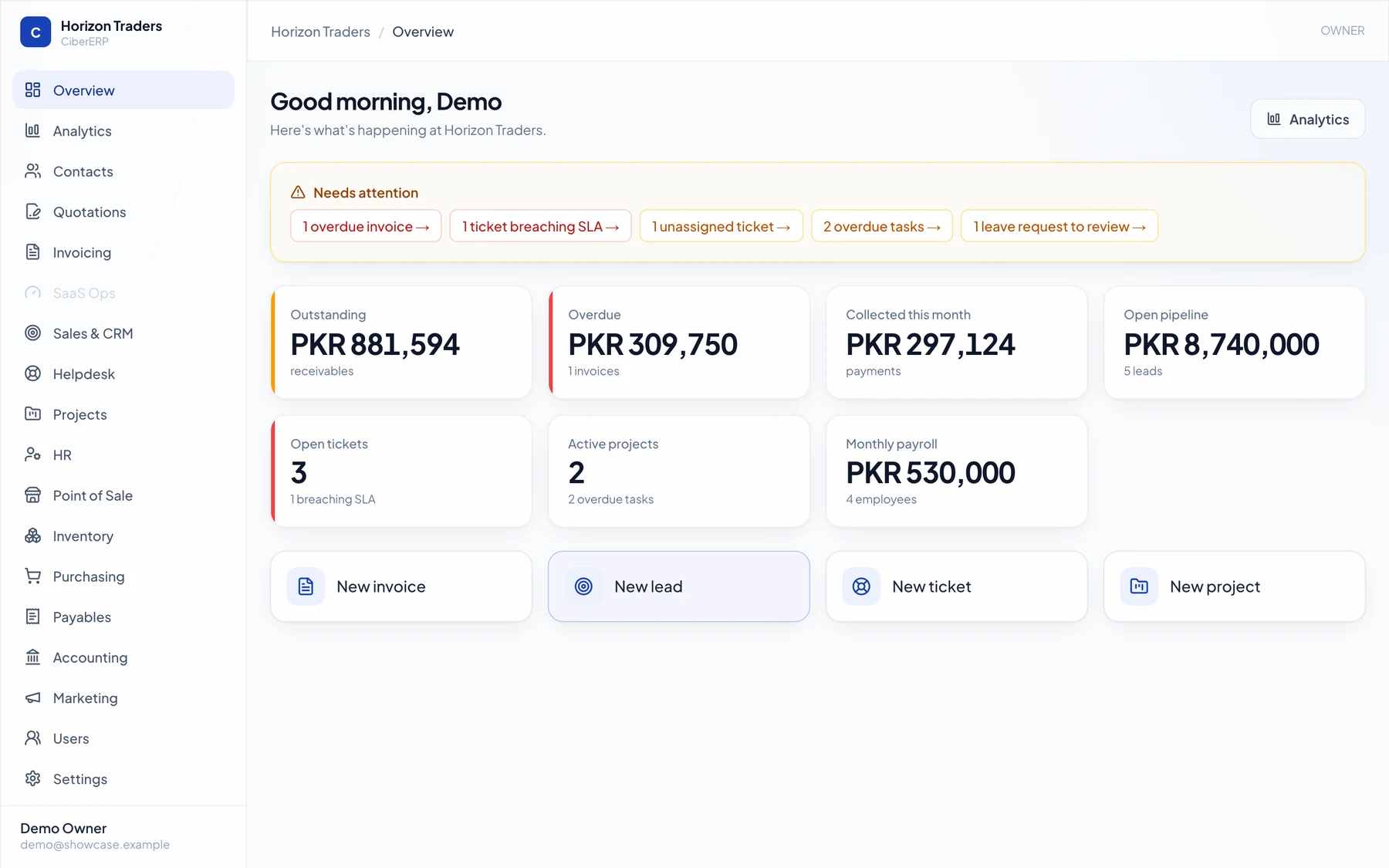
Task: Click the New project quick action
Action: 1235,586
